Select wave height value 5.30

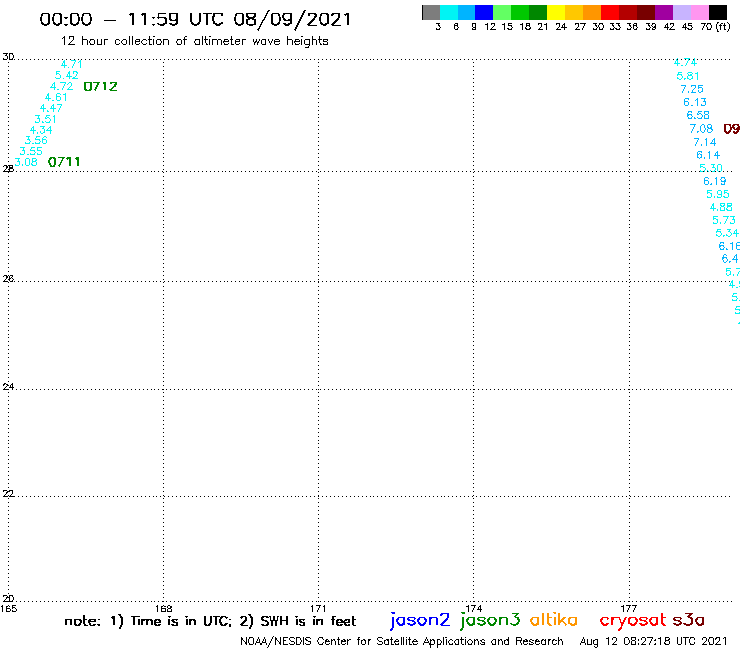pos(711,168)
